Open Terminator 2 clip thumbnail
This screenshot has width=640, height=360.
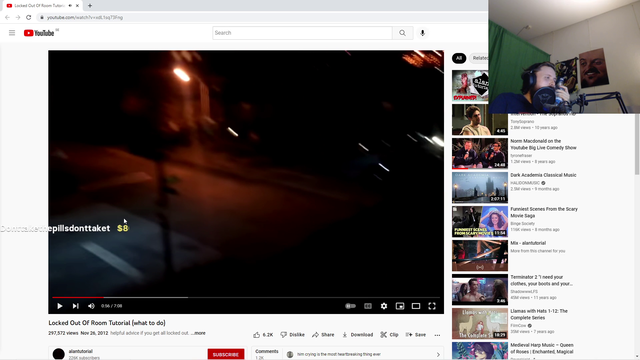tap(480, 289)
